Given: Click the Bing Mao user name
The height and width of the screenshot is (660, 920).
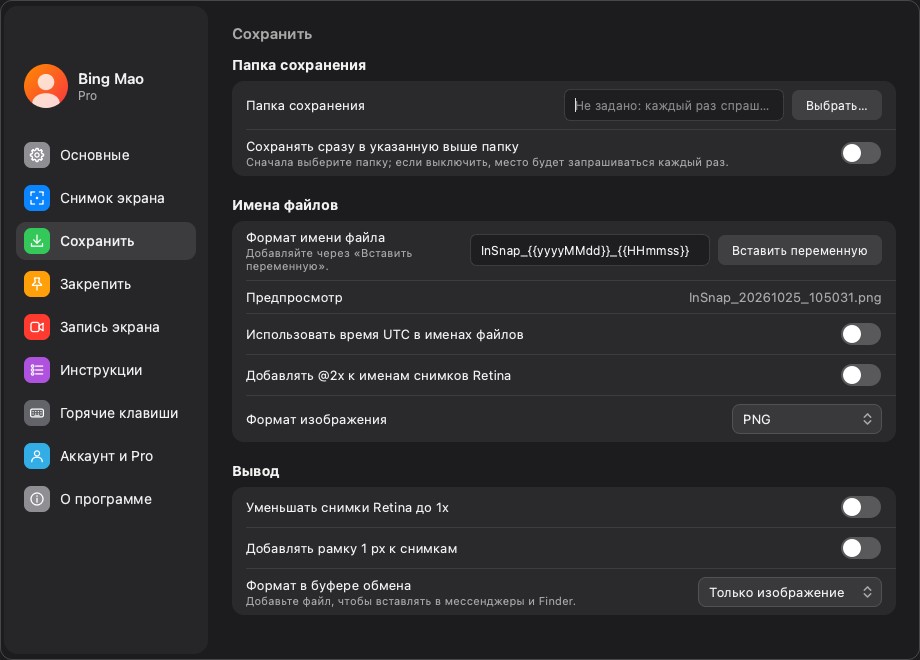Looking at the screenshot, I should [111, 79].
